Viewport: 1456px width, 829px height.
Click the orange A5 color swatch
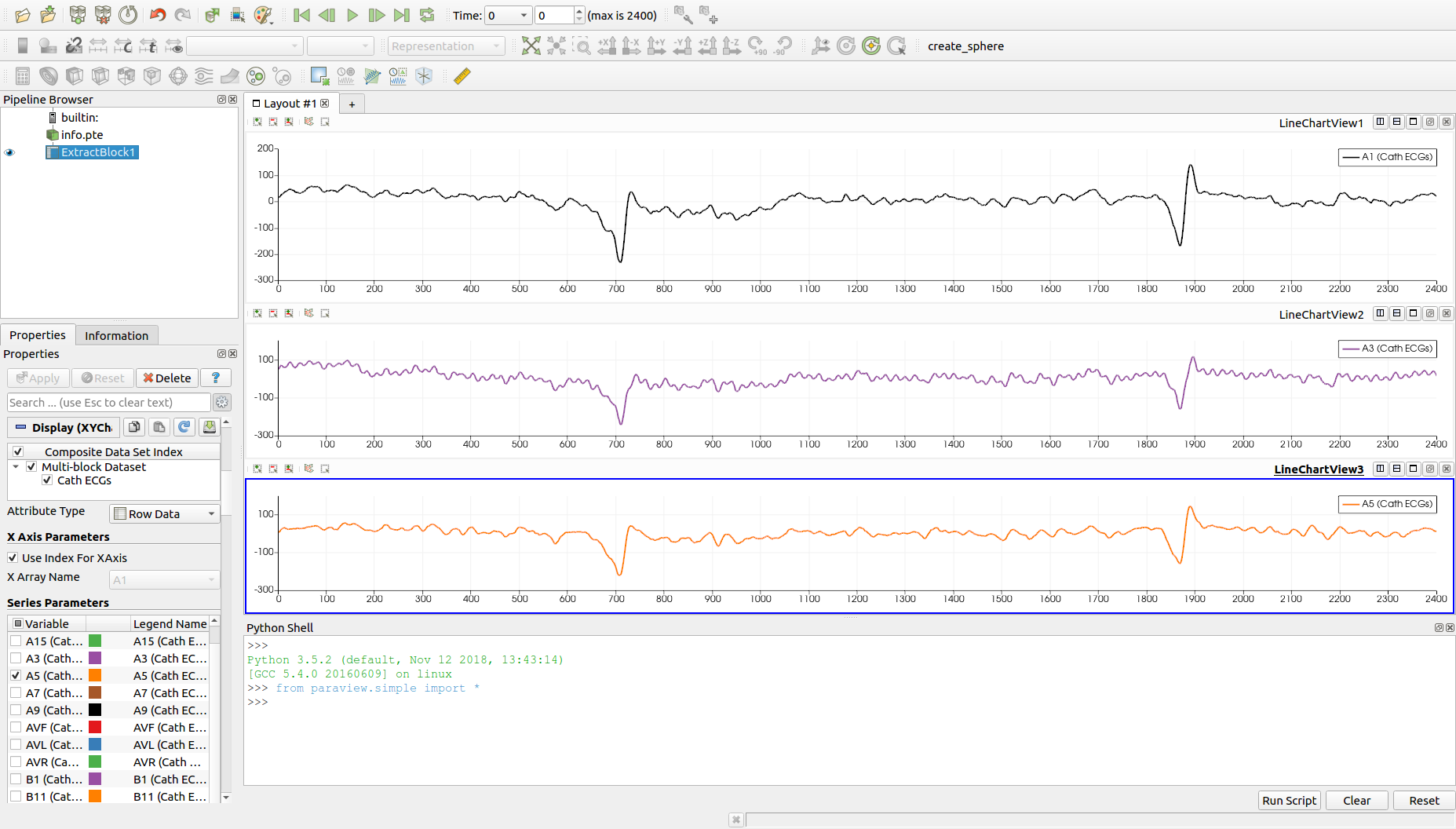95,676
